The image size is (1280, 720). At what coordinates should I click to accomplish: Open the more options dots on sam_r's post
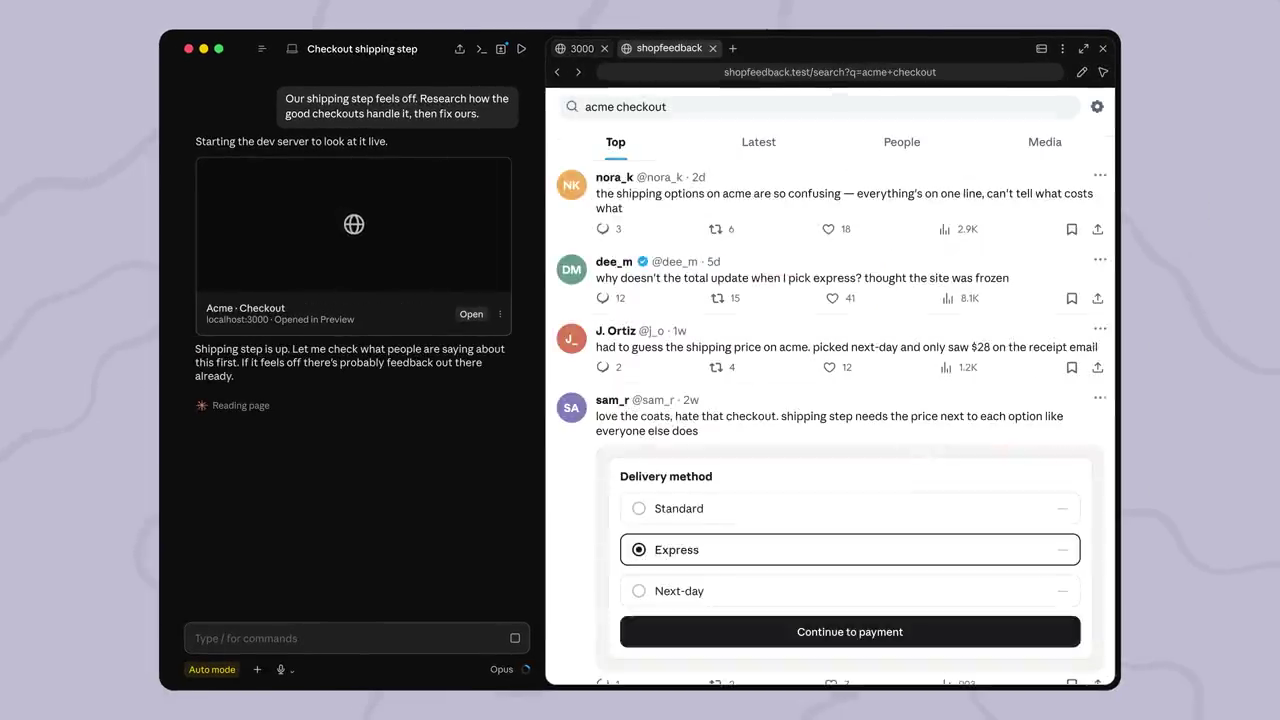click(1100, 397)
